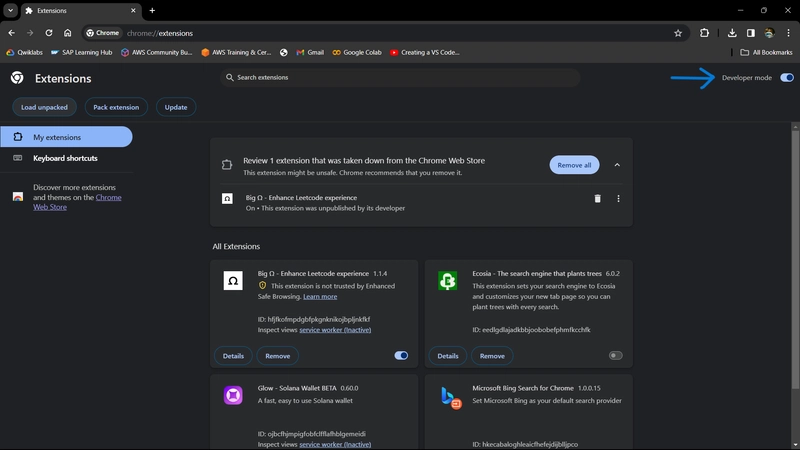Open Chrome's three-dot menu
This screenshot has height=450, width=800.
(x=788, y=33)
